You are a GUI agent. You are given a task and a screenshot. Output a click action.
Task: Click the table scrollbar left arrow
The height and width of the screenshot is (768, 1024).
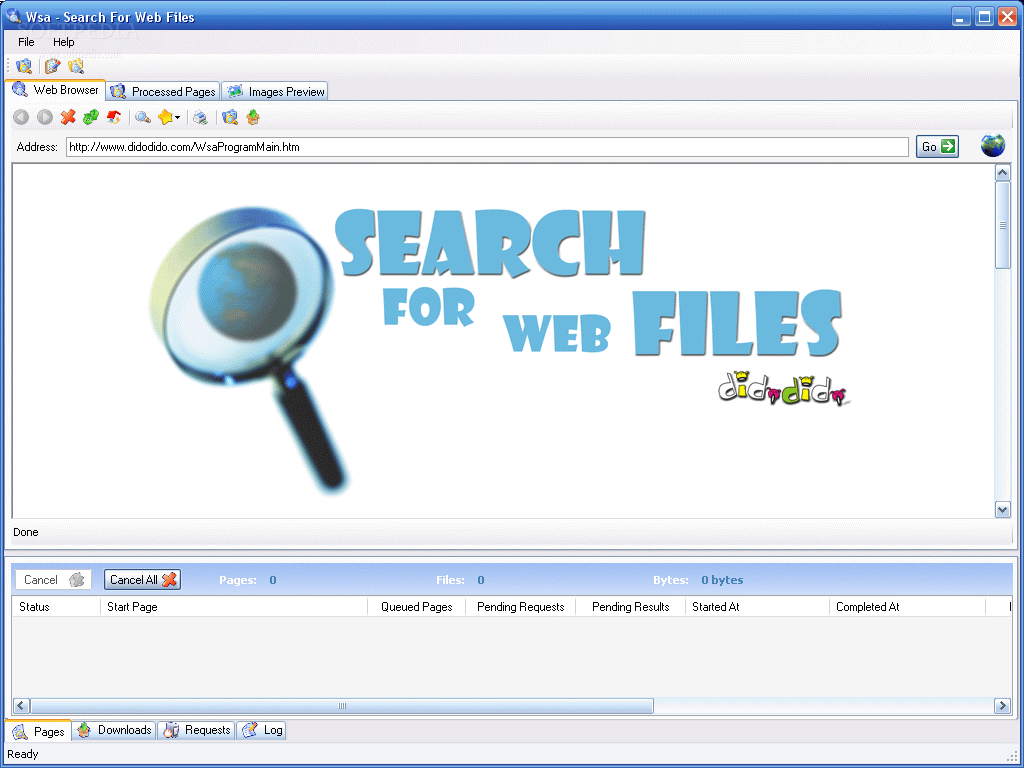tap(21, 706)
